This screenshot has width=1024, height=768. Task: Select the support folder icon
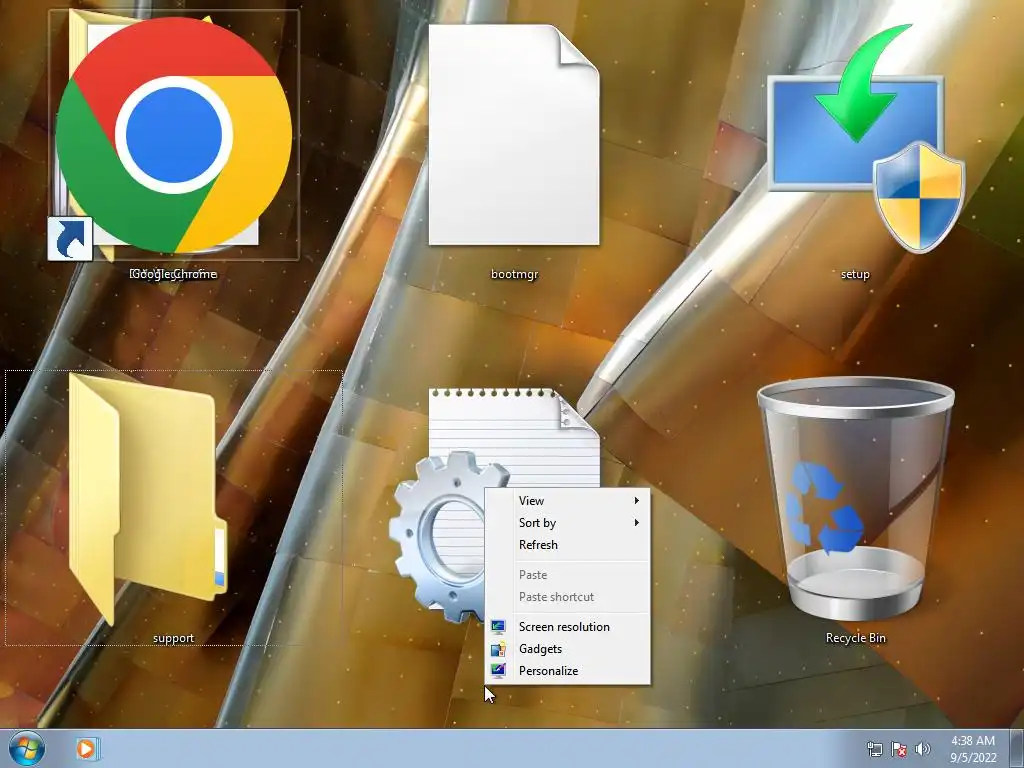click(148, 500)
